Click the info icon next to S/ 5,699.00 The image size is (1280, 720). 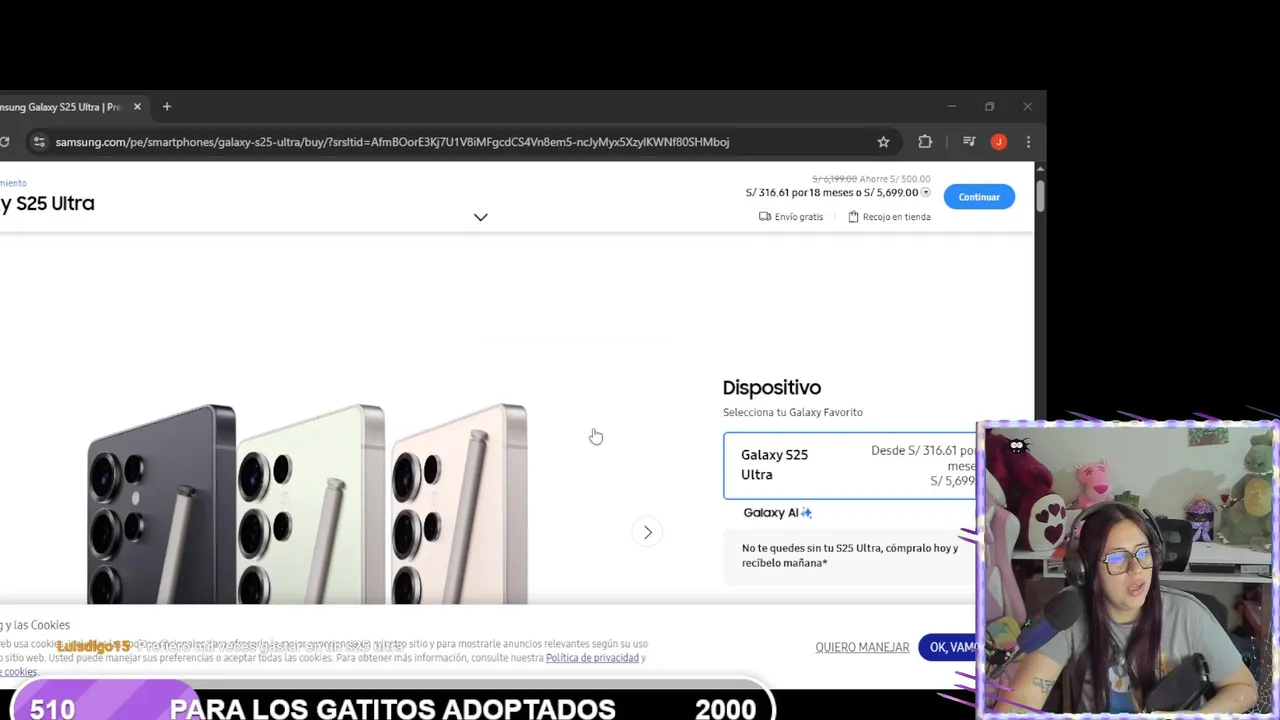(925, 192)
